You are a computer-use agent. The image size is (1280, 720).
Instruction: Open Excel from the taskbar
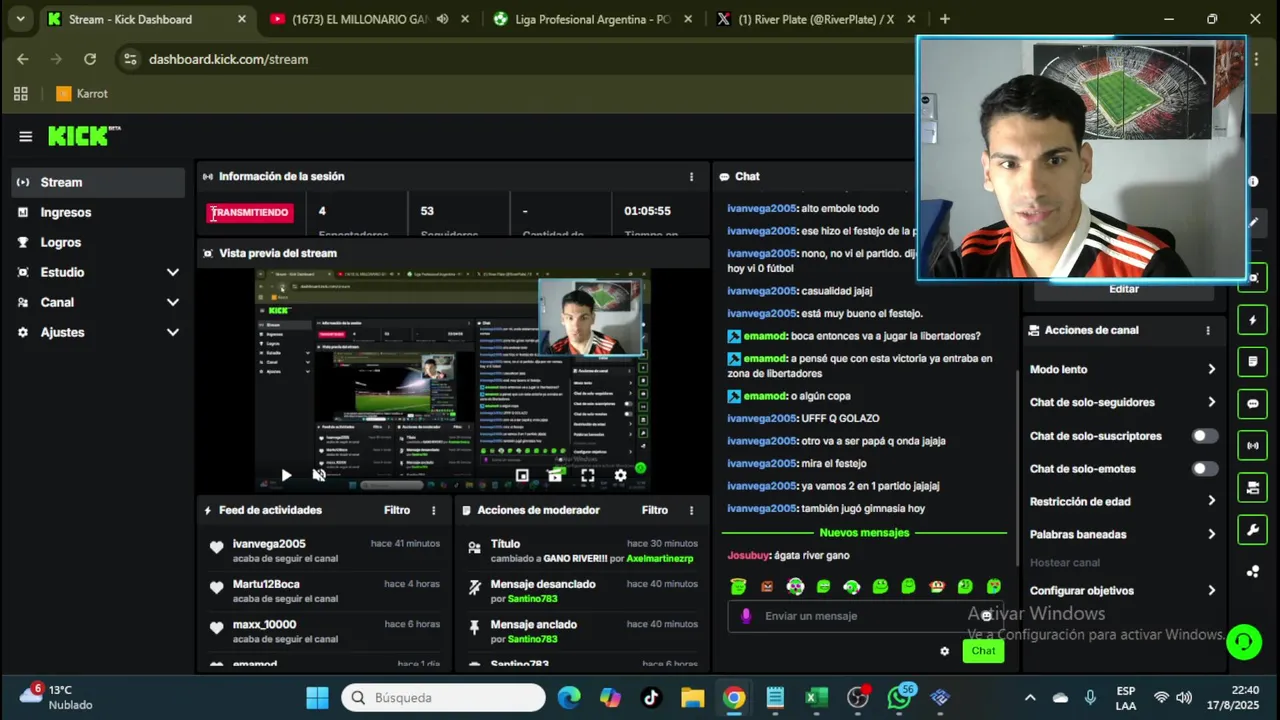[x=816, y=698]
